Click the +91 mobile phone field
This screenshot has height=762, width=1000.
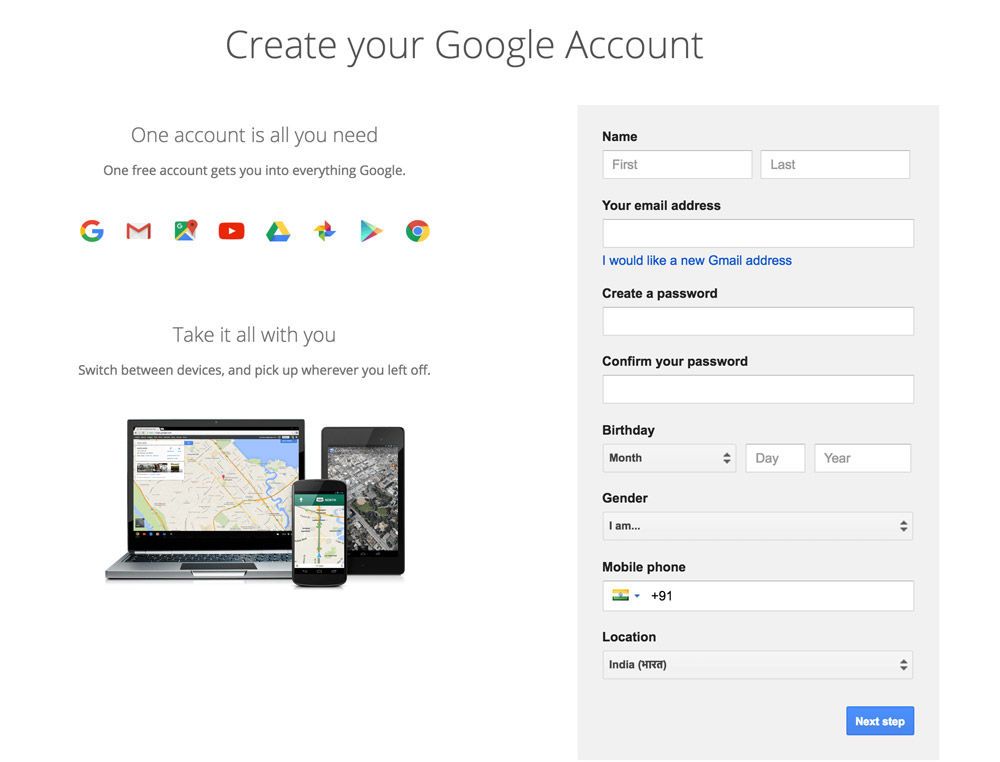[758, 596]
